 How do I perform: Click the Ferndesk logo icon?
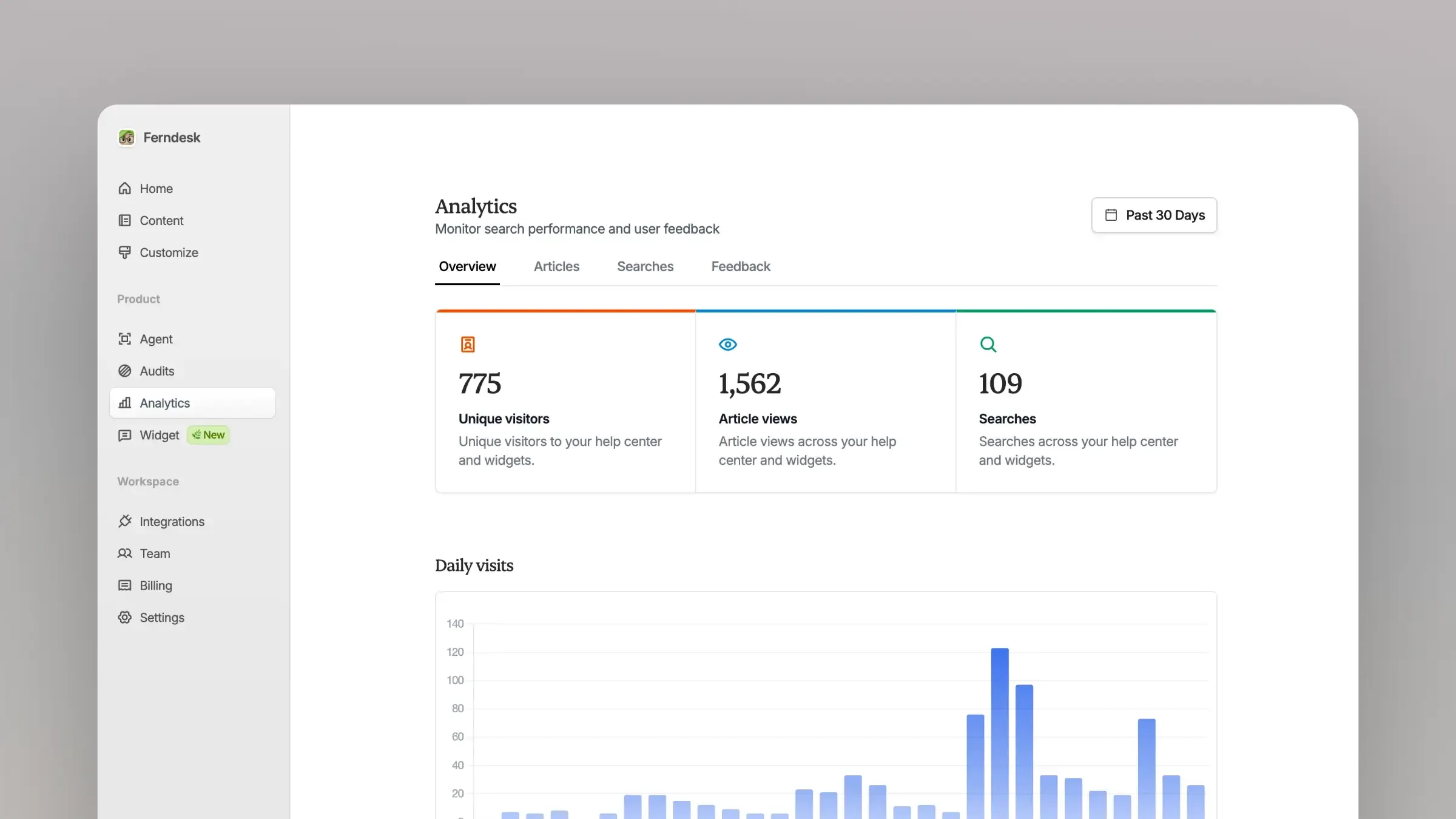pos(126,138)
